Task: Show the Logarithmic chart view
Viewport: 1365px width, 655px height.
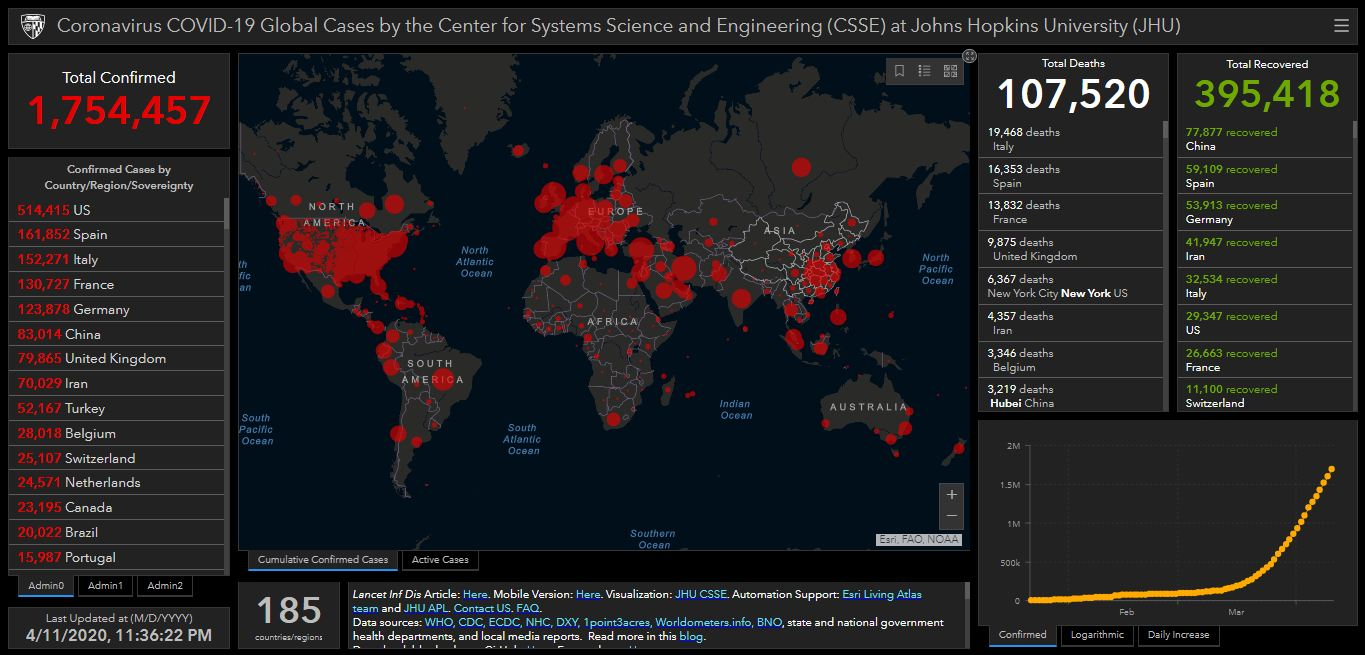Action: 1096,635
